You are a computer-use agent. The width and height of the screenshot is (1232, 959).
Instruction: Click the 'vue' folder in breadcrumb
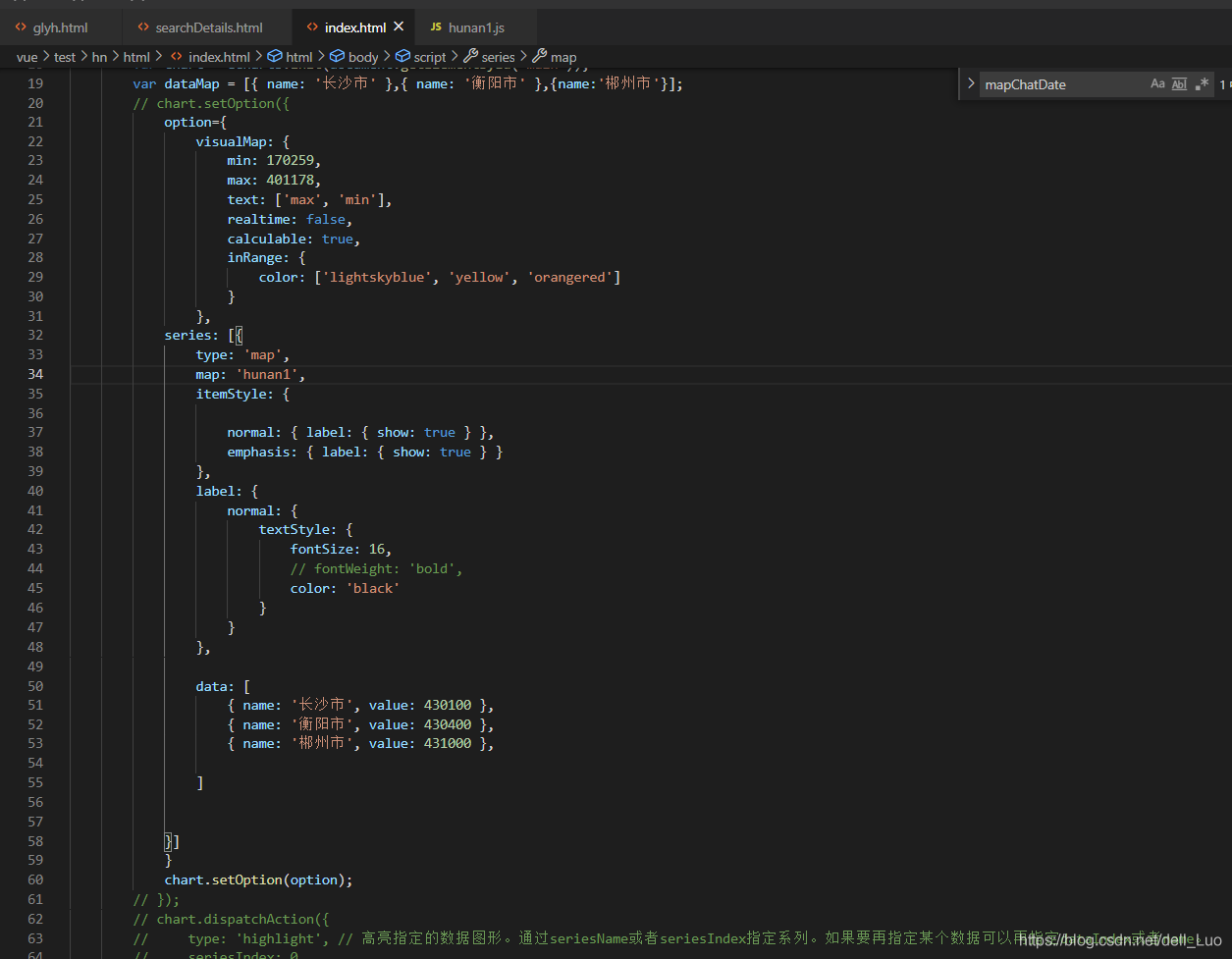(27, 57)
